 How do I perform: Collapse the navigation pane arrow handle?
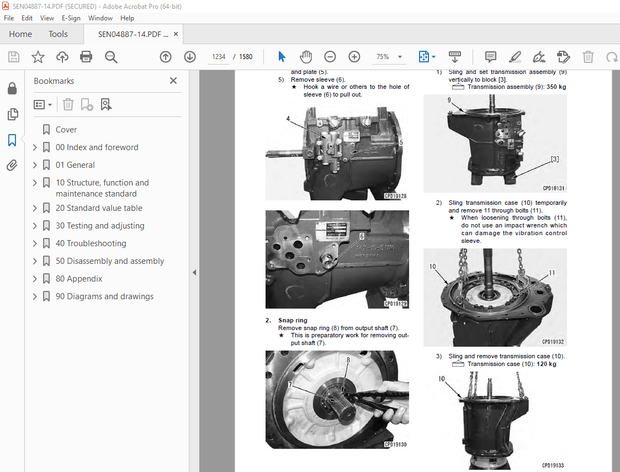point(194,272)
